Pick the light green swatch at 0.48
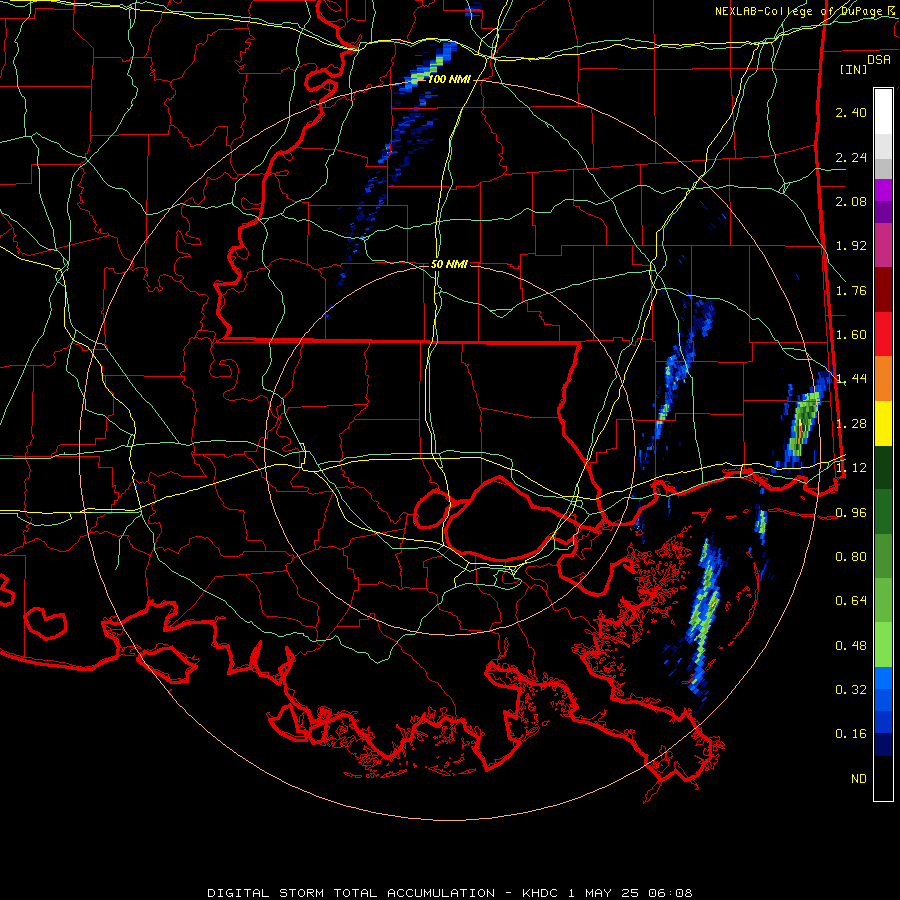 click(883, 645)
